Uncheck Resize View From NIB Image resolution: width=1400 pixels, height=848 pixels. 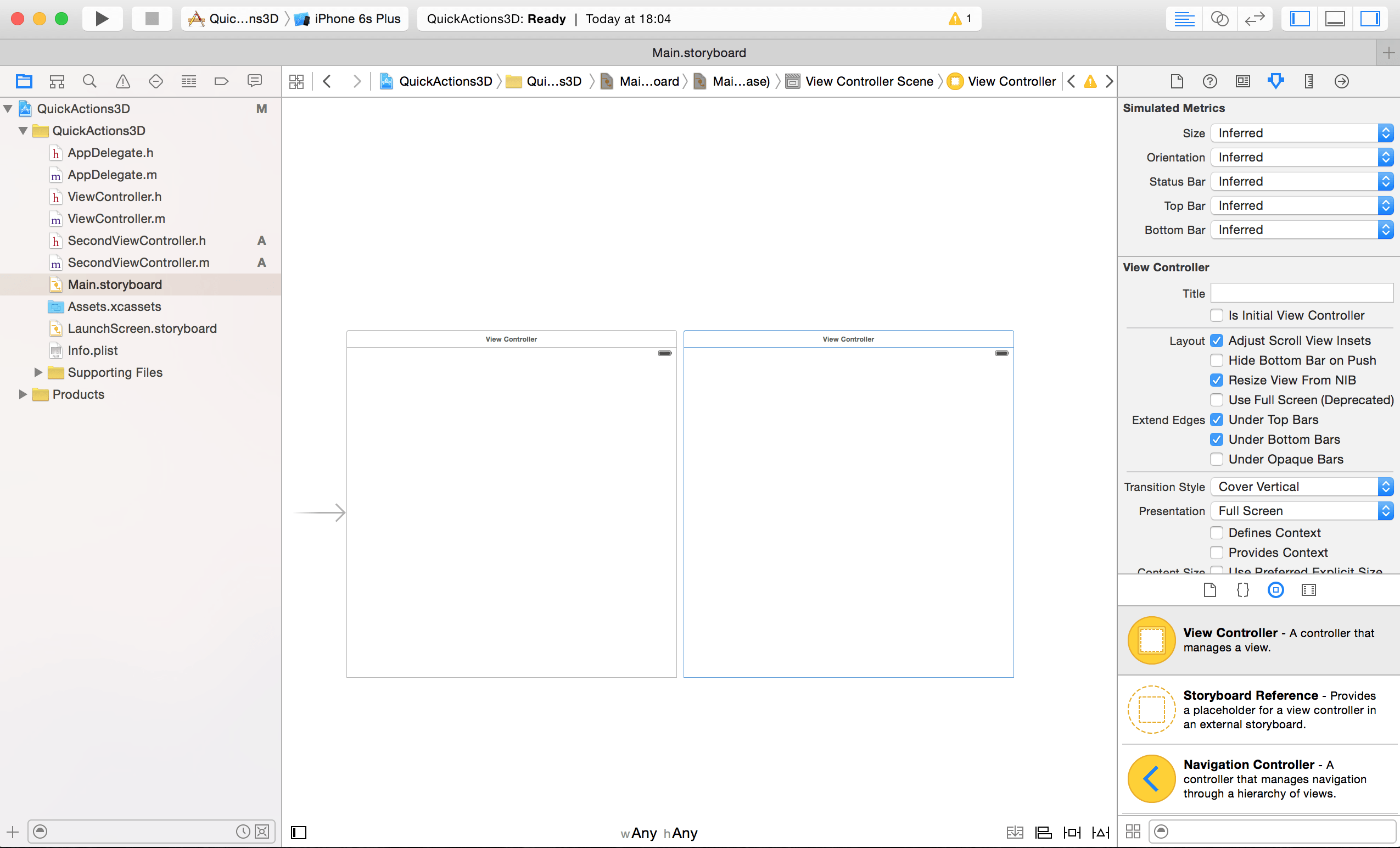click(x=1217, y=380)
